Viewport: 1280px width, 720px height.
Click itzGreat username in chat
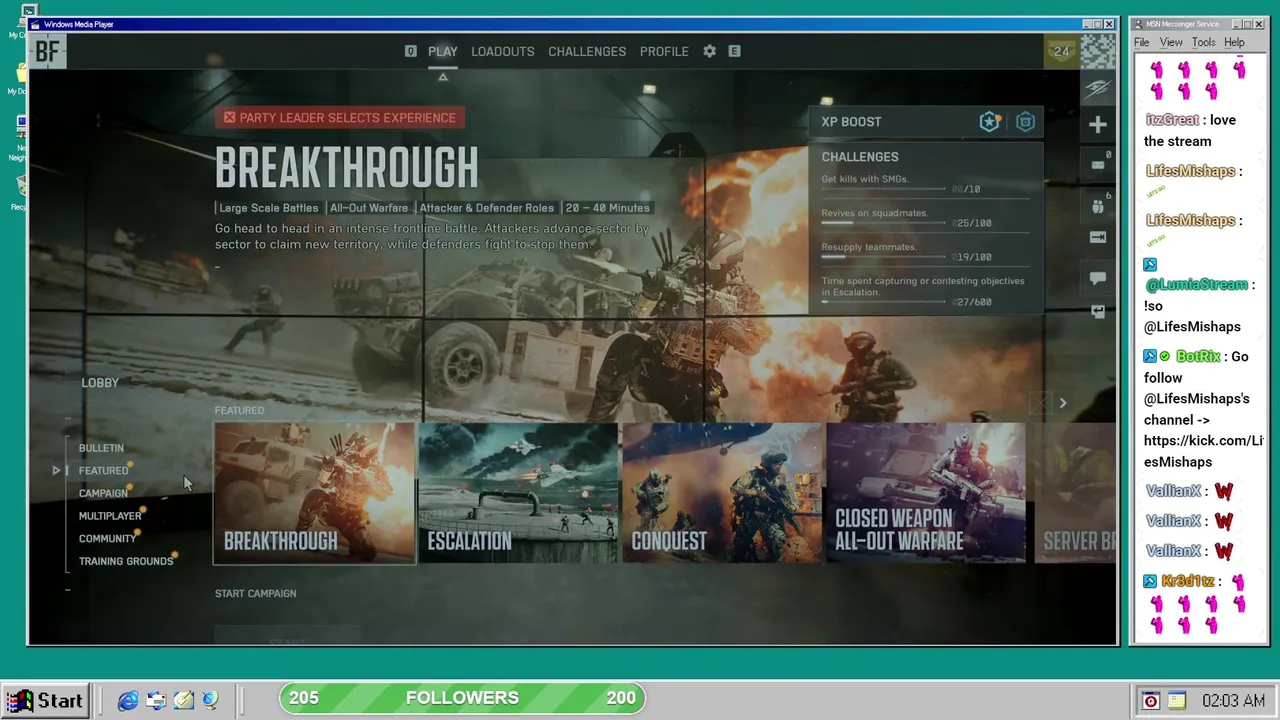click(1172, 120)
